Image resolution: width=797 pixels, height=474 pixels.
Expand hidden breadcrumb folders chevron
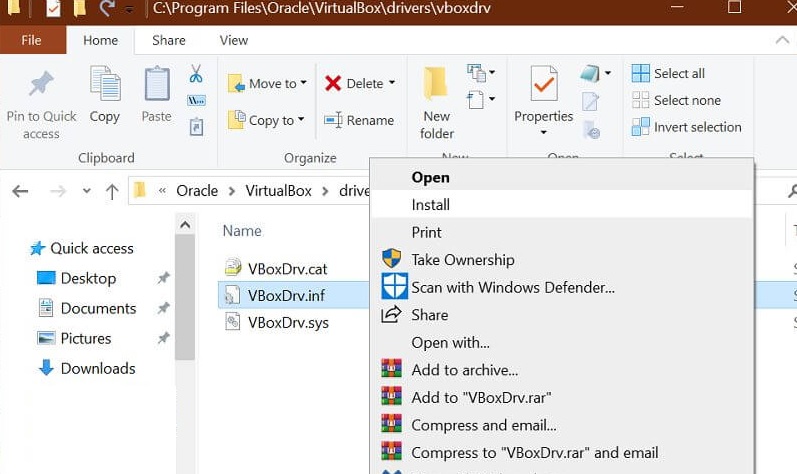point(162,191)
